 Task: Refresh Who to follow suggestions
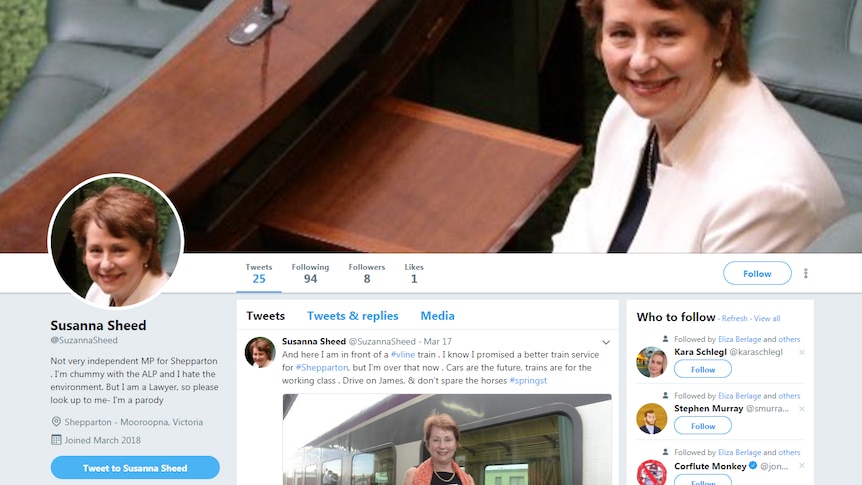pos(734,318)
